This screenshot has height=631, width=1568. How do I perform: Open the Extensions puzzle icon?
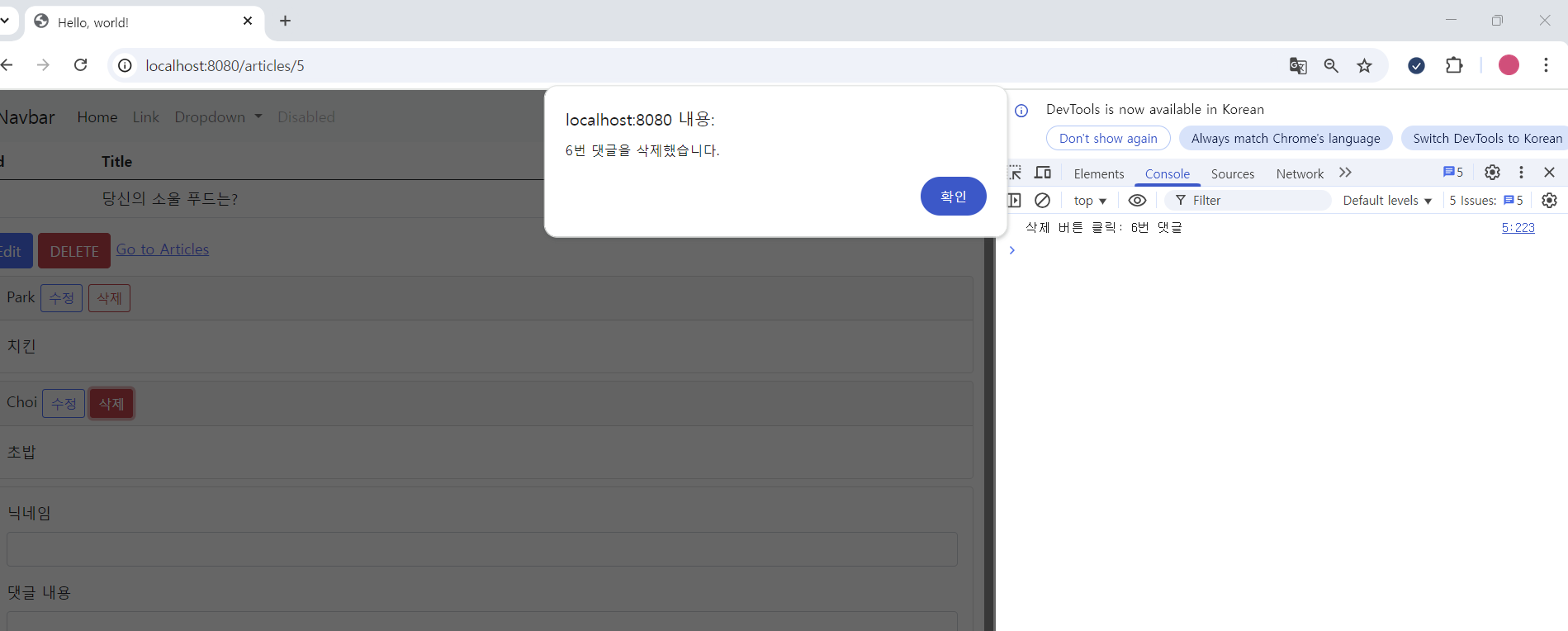click(1454, 65)
